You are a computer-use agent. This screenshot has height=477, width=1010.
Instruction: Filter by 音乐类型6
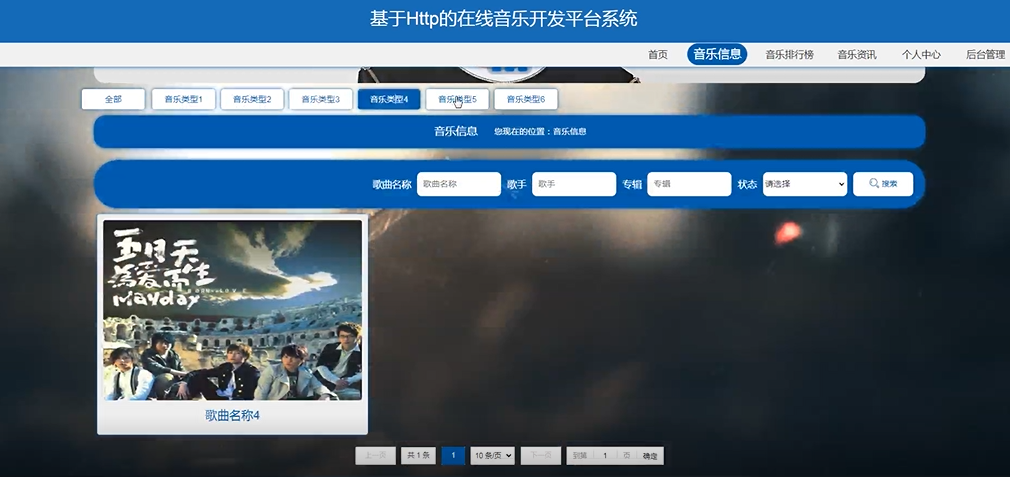click(526, 99)
